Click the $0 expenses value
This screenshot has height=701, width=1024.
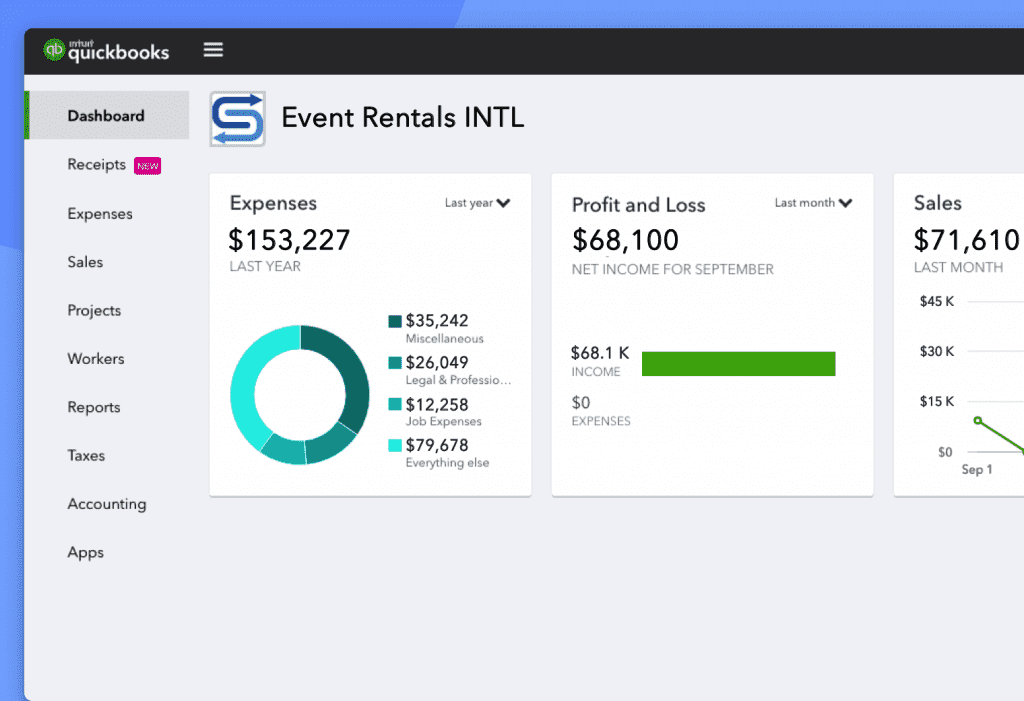pyautogui.click(x=581, y=402)
